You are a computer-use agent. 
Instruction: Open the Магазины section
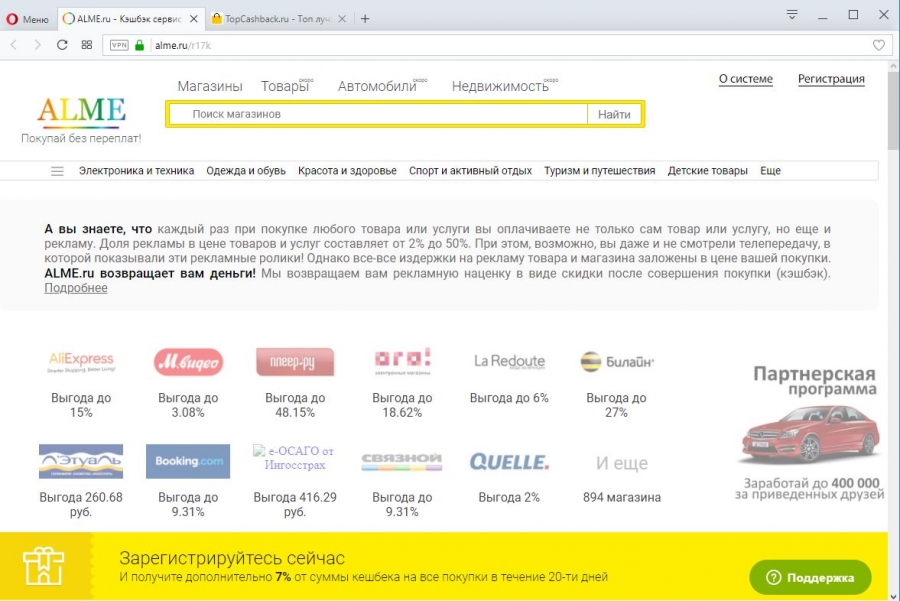tap(210, 86)
